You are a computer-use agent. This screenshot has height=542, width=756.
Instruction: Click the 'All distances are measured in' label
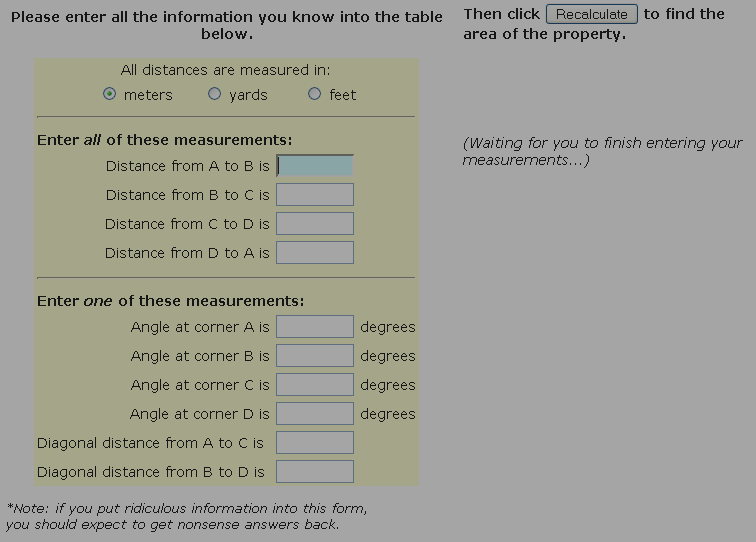(225, 70)
